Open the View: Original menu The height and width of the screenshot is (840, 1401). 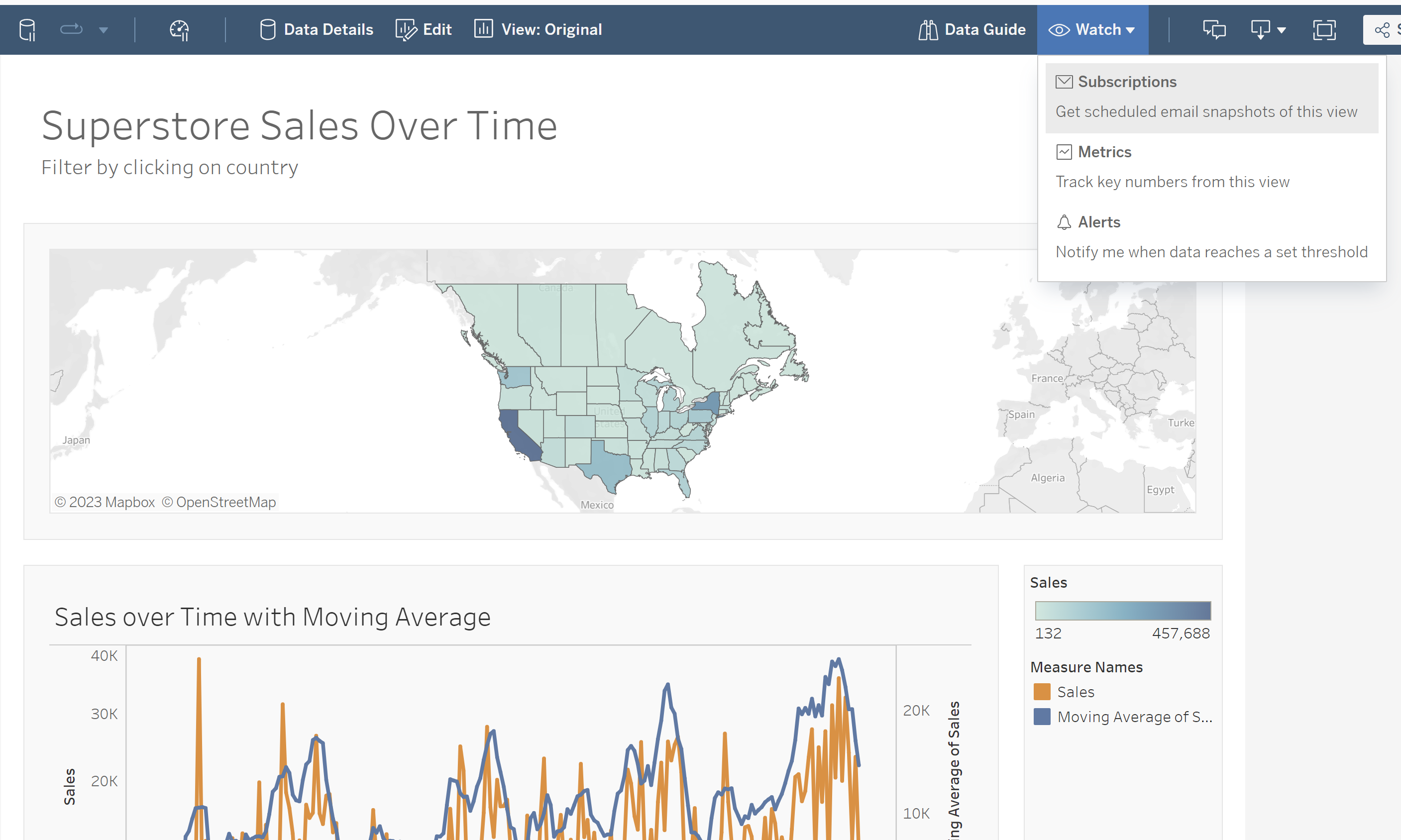coord(538,29)
